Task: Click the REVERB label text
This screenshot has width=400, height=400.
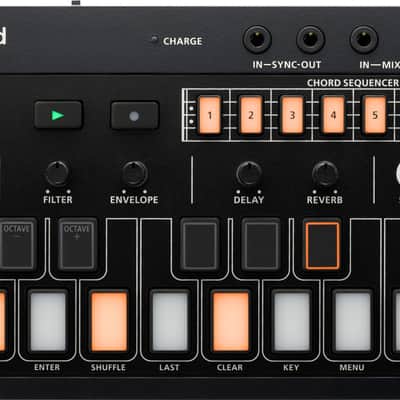Action: [x=325, y=200]
